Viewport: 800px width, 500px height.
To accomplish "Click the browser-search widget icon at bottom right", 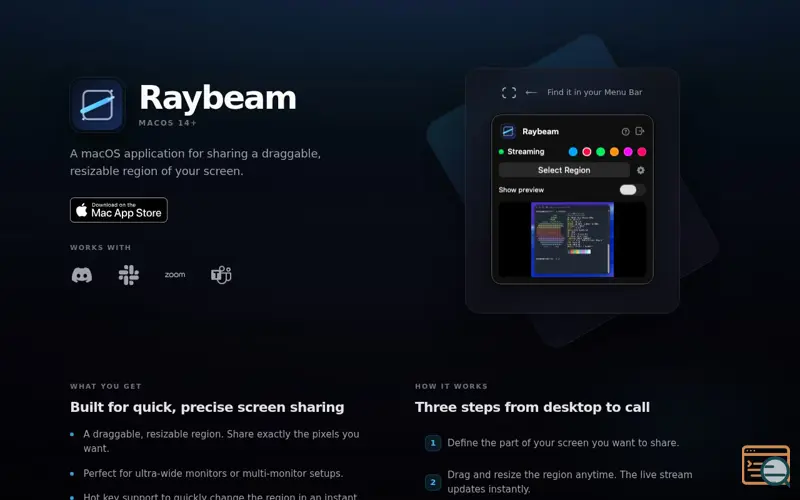I will coord(766,465).
